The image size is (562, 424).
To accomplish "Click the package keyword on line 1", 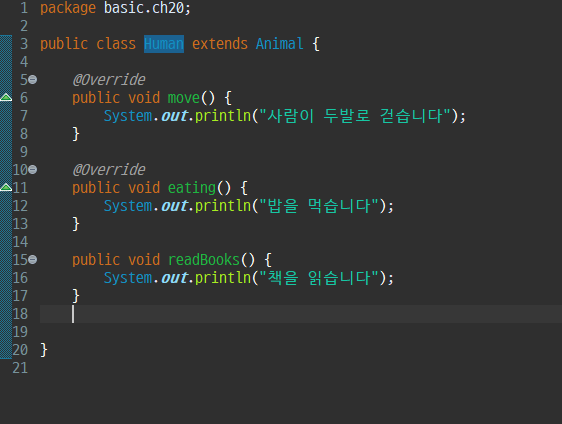I will pyautogui.click(x=68, y=8).
